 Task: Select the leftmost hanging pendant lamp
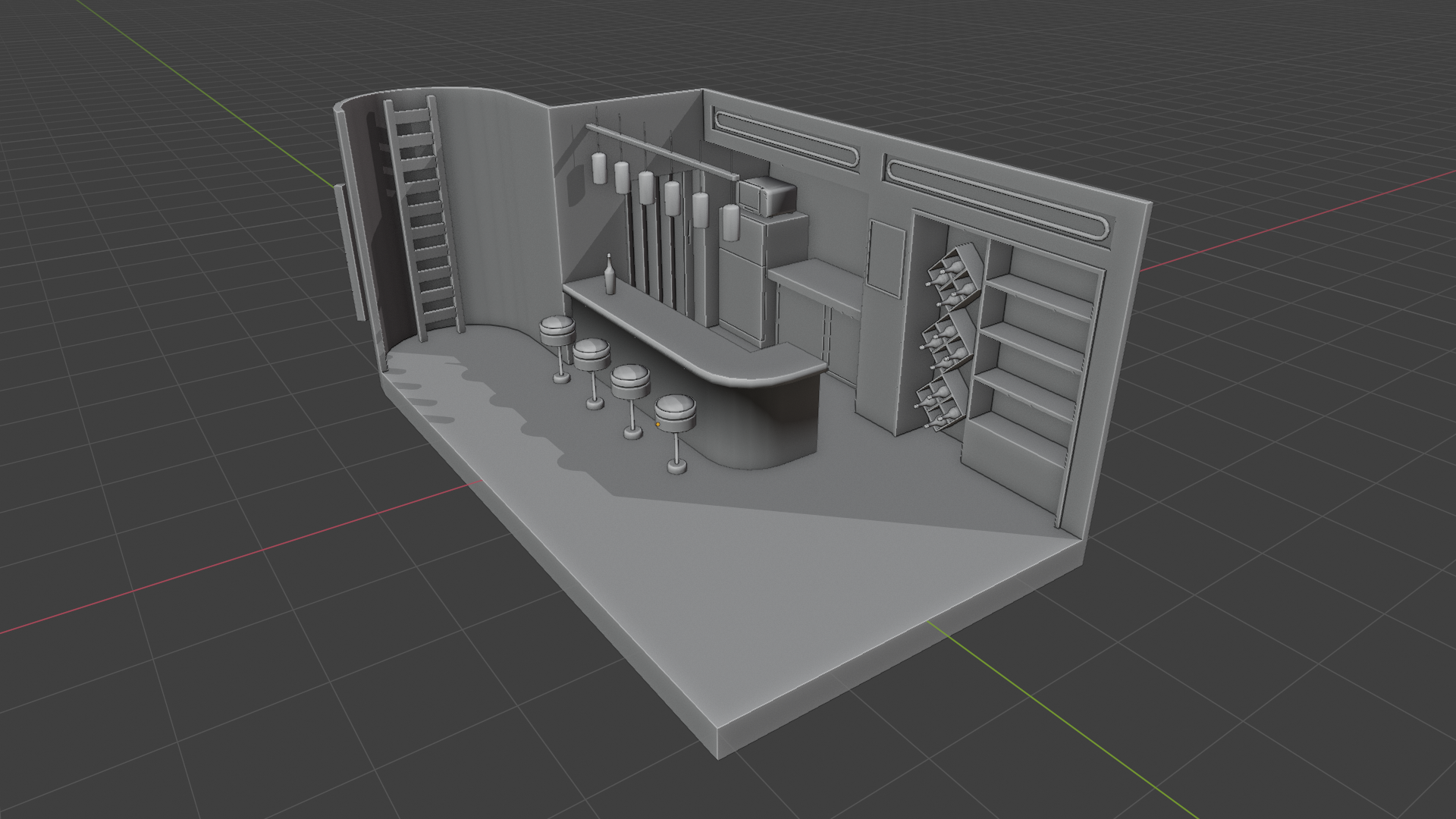(599, 168)
